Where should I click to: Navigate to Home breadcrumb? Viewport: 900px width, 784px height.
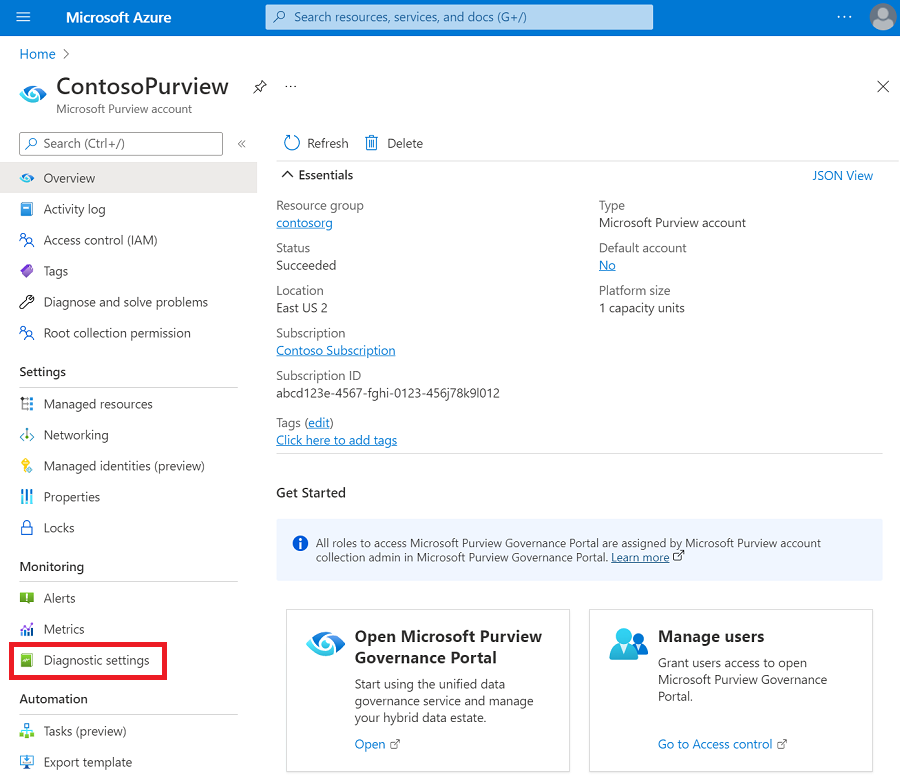pyautogui.click(x=37, y=54)
